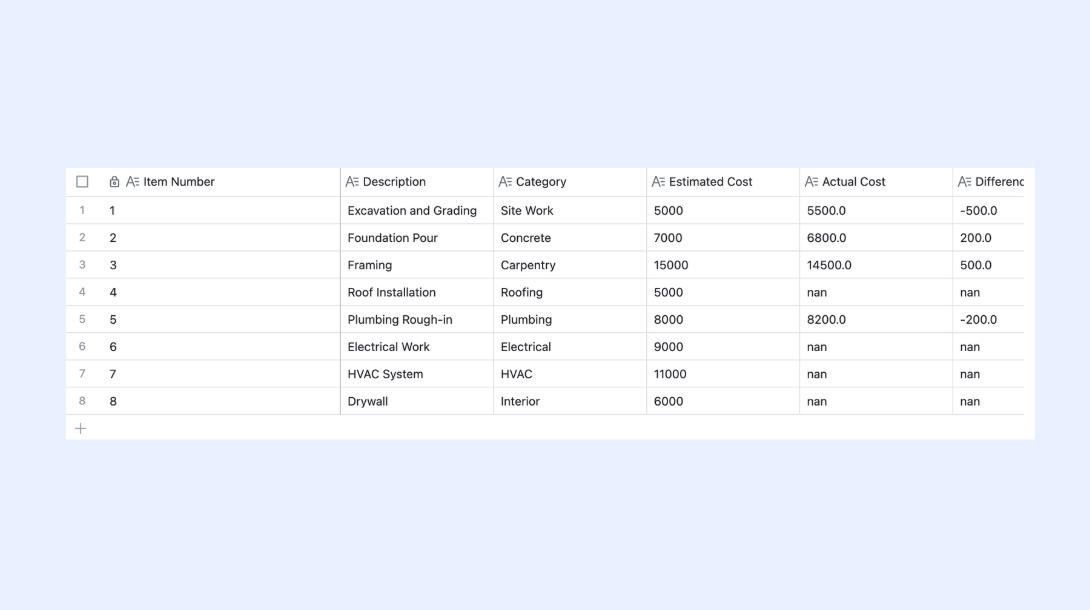Click the text-type icon beside Actual Cost
Viewport: 1090px width, 610px height.
pos(811,182)
